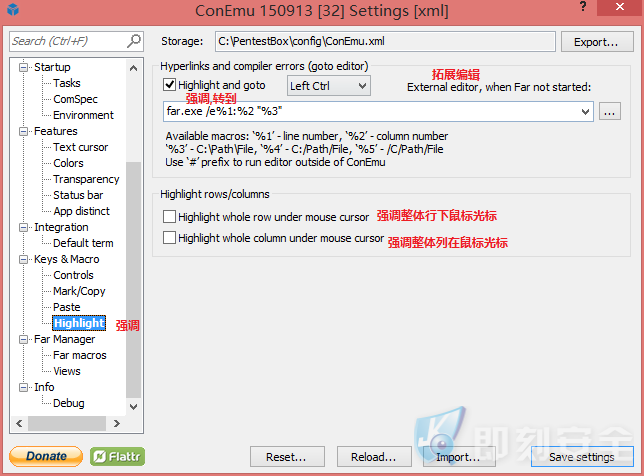Open the Left Ctrl modifier dropdown
Image resolution: width=644 pixels, height=476 pixels.
pyautogui.click(x=329, y=86)
